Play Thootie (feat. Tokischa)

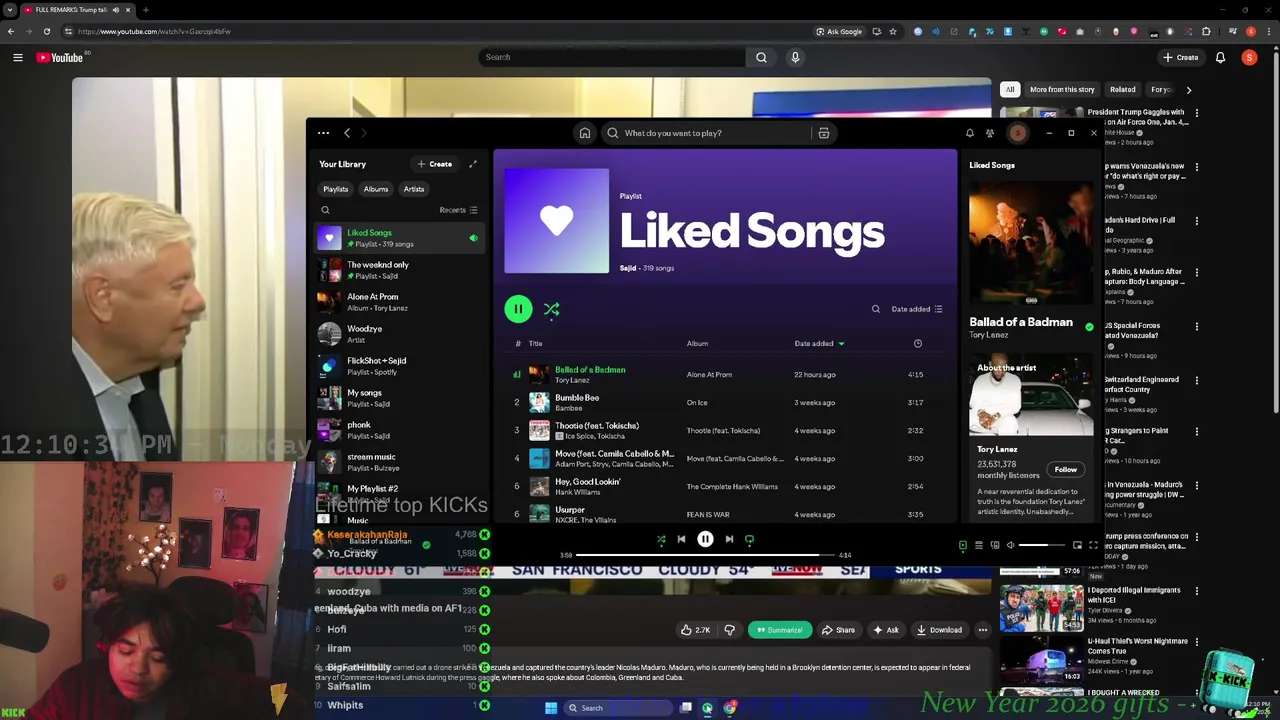(x=597, y=426)
